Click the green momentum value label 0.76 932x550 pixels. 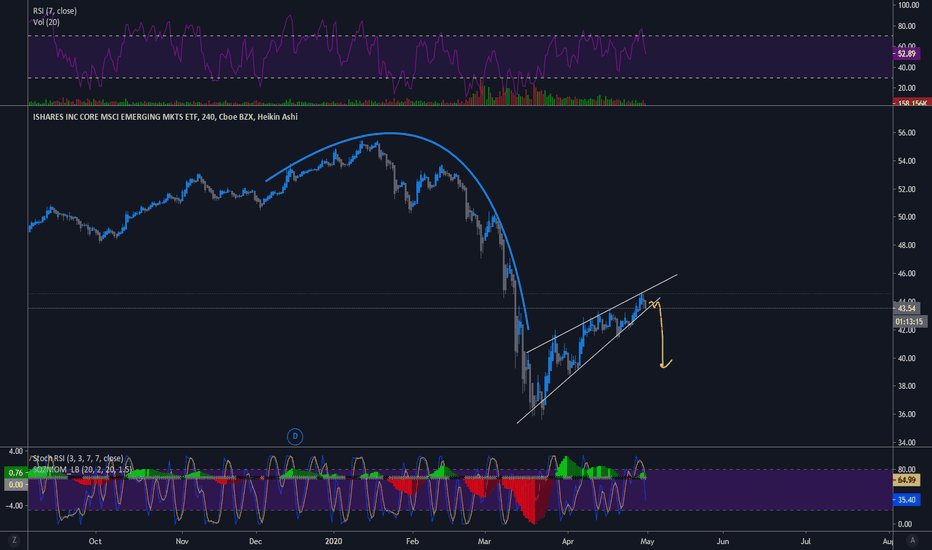pyautogui.click(x=15, y=473)
